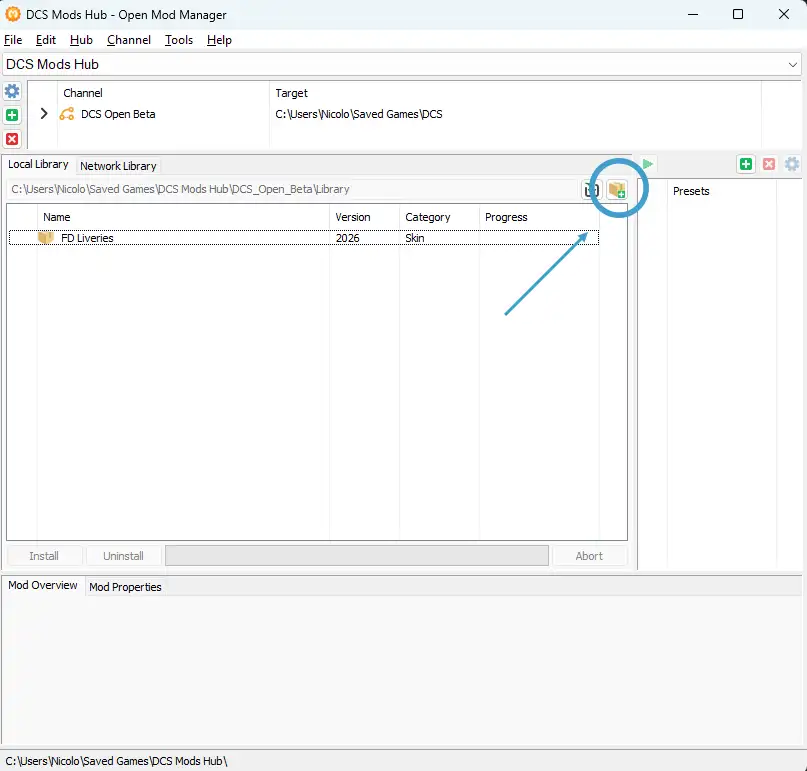Click the install progress bar

(x=357, y=556)
